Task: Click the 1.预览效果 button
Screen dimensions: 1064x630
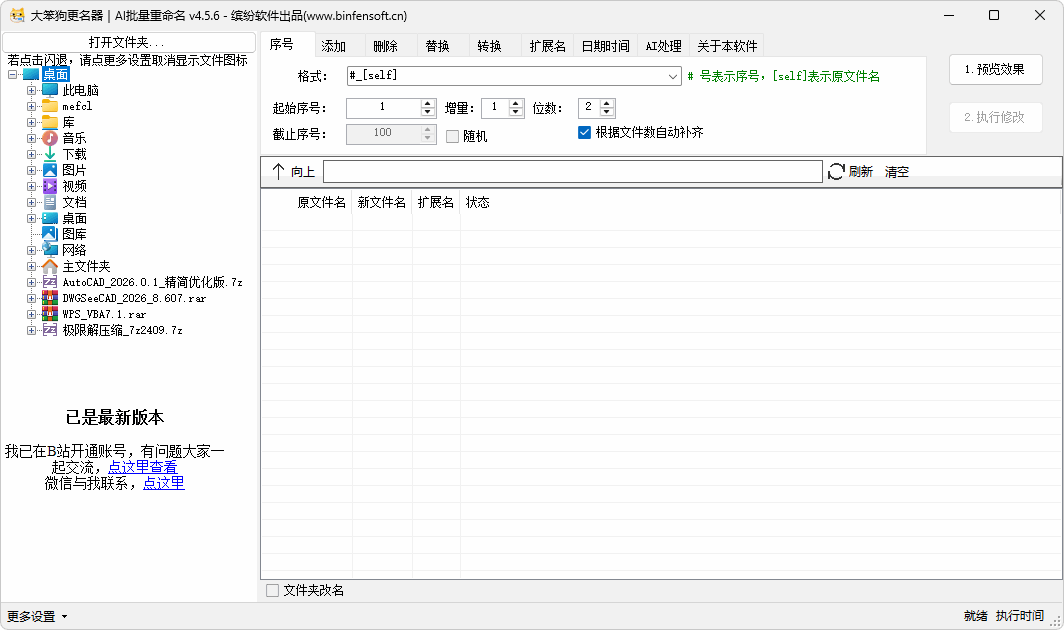Action: click(x=995, y=69)
